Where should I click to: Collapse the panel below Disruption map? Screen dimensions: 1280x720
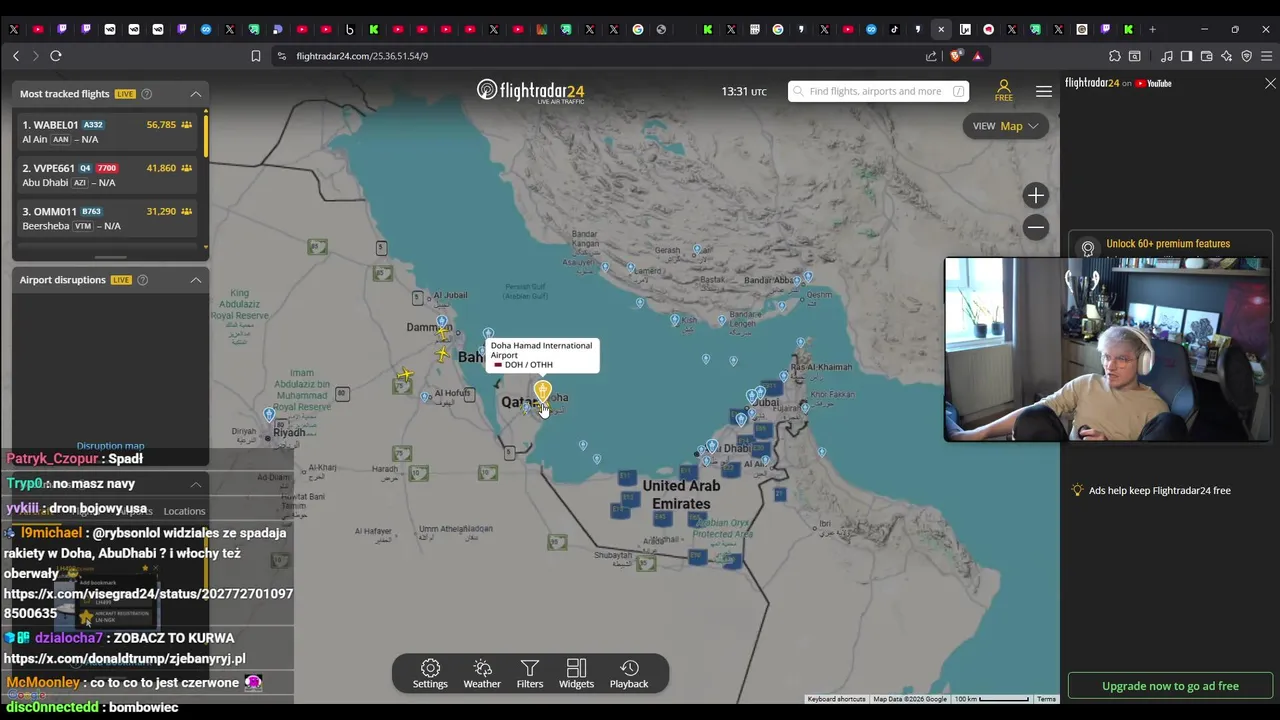click(196, 484)
